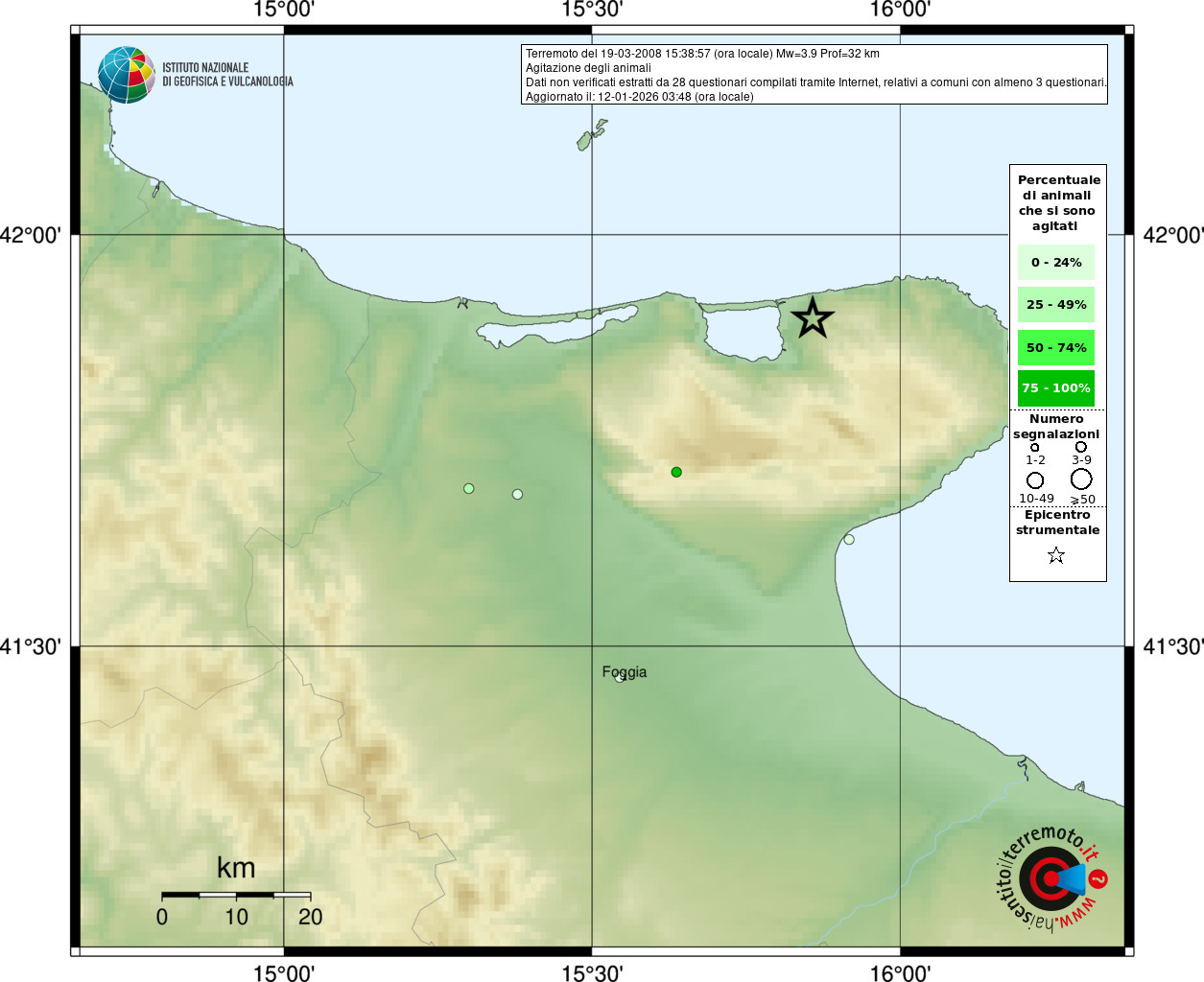1204x982 pixels.
Task: Click the pale dot right of the leftmost dot
Action: pyautogui.click(x=518, y=495)
